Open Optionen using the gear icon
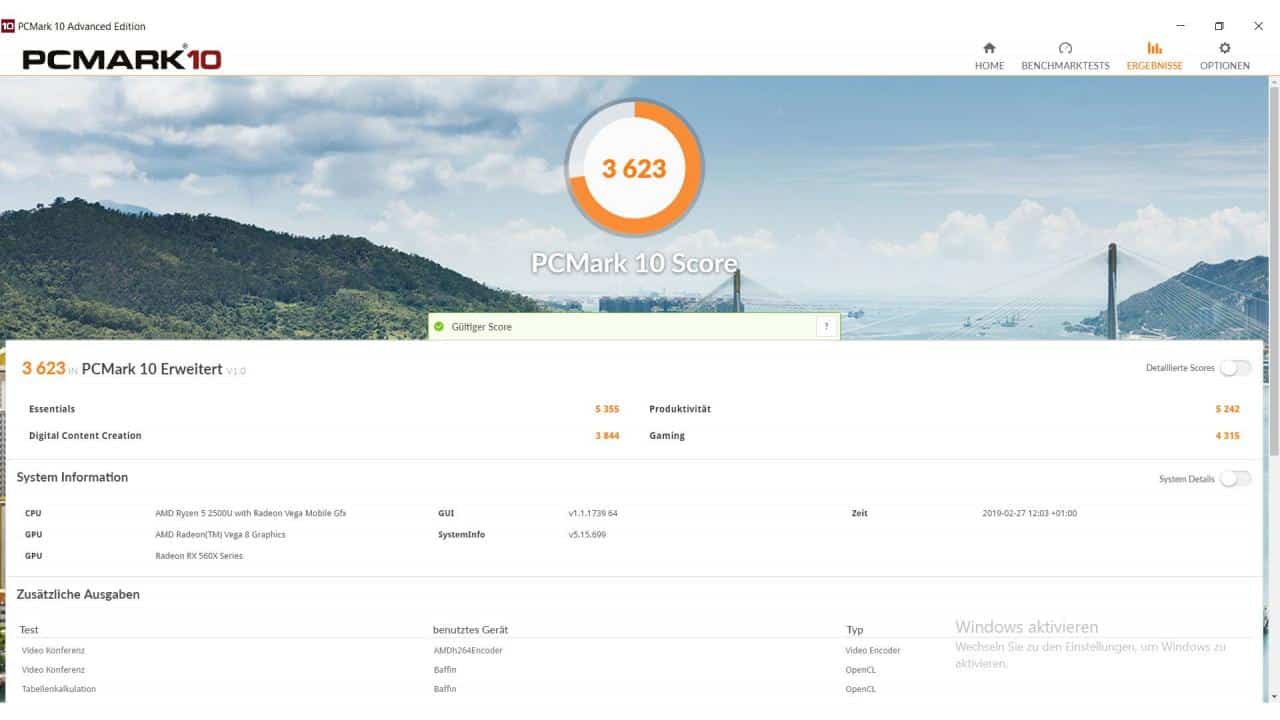Image resolution: width=1280 pixels, height=720 pixels. click(x=1224, y=47)
